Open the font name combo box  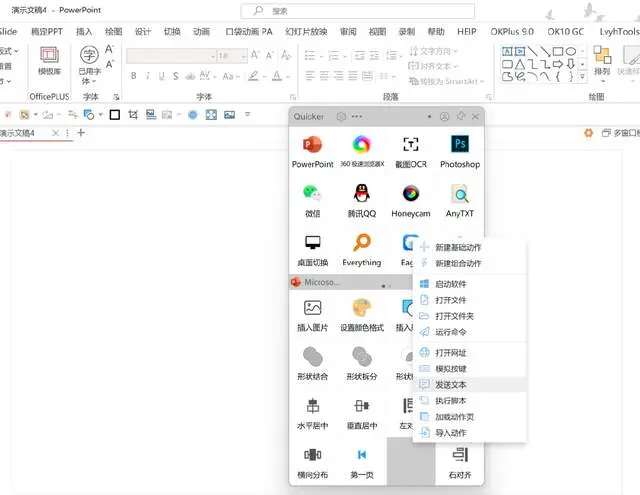coord(171,55)
